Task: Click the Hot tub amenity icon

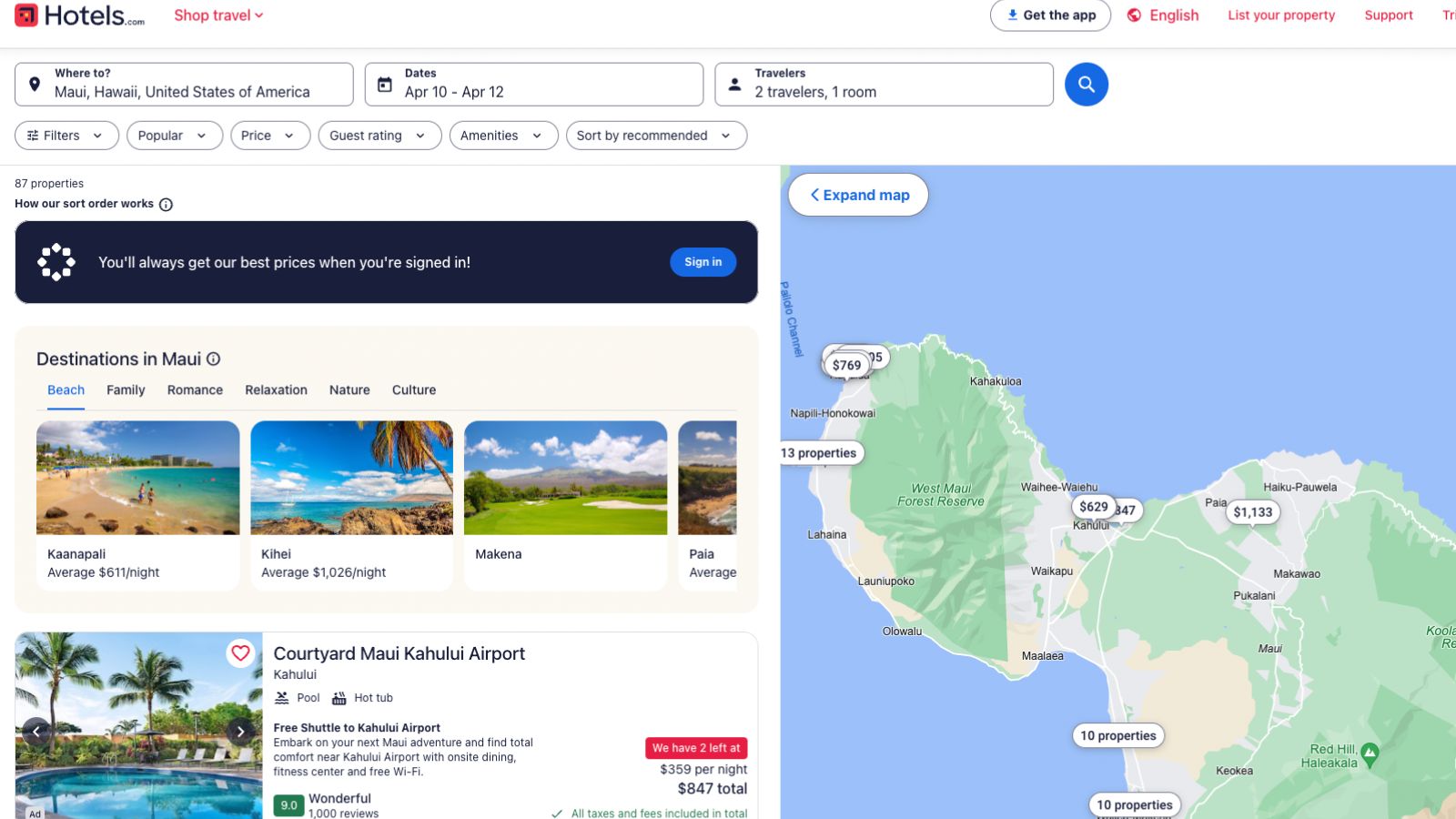Action: [x=339, y=697]
